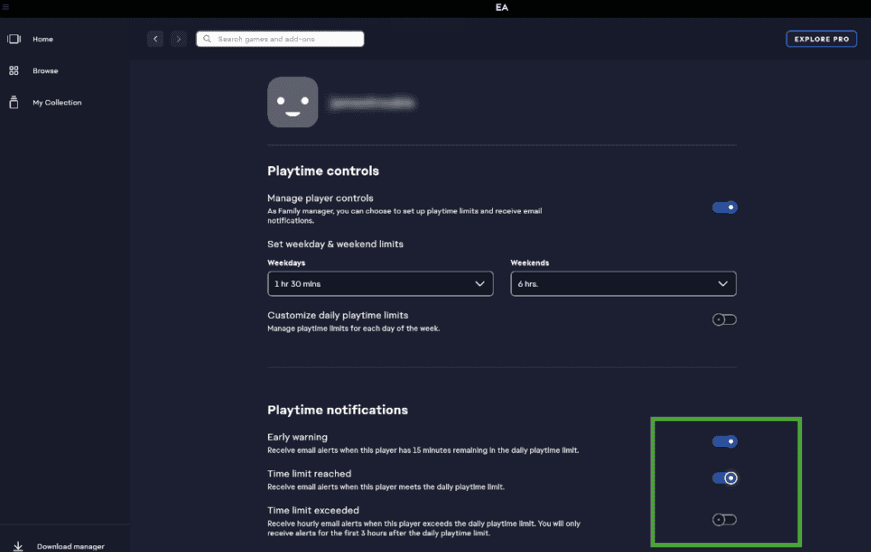Open the Weekdays playtime limit dropdown

click(x=380, y=284)
